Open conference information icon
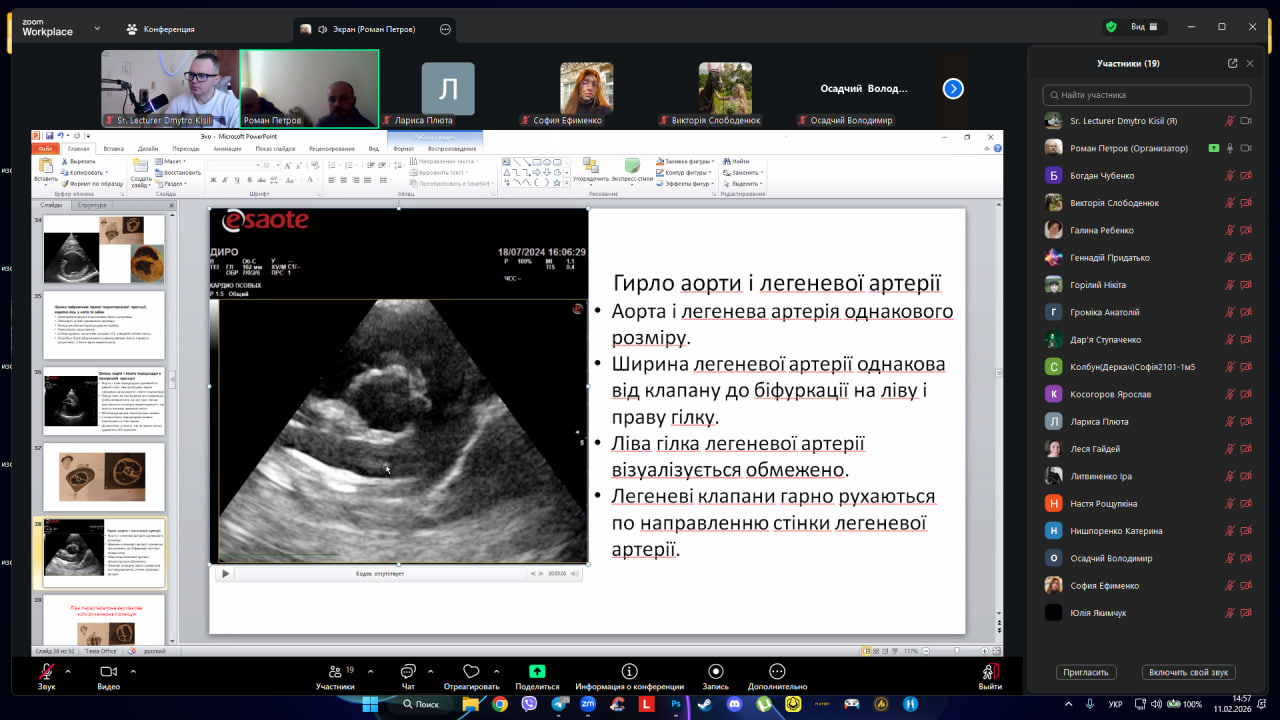The height and width of the screenshot is (720, 1280). click(x=629, y=672)
